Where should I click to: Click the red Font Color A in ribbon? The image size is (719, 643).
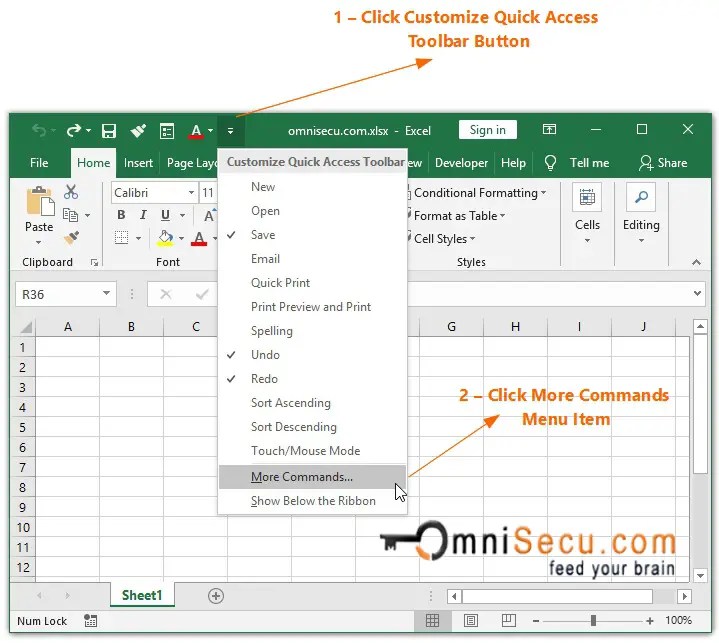click(199, 238)
